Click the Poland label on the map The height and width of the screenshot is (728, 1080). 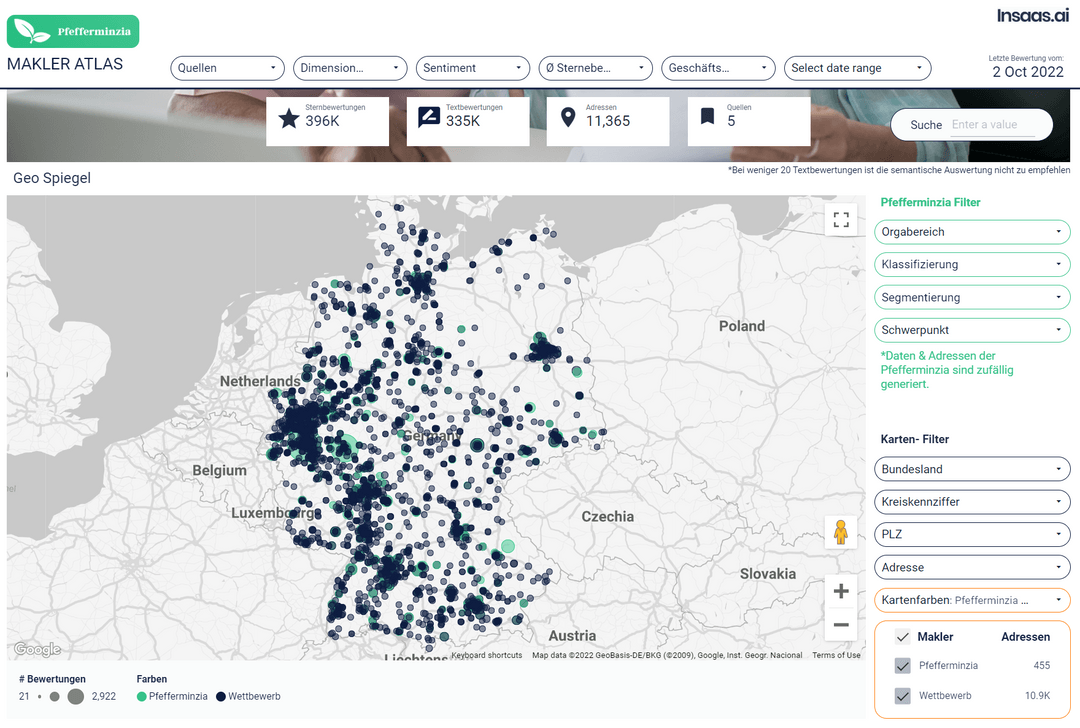tap(742, 326)
